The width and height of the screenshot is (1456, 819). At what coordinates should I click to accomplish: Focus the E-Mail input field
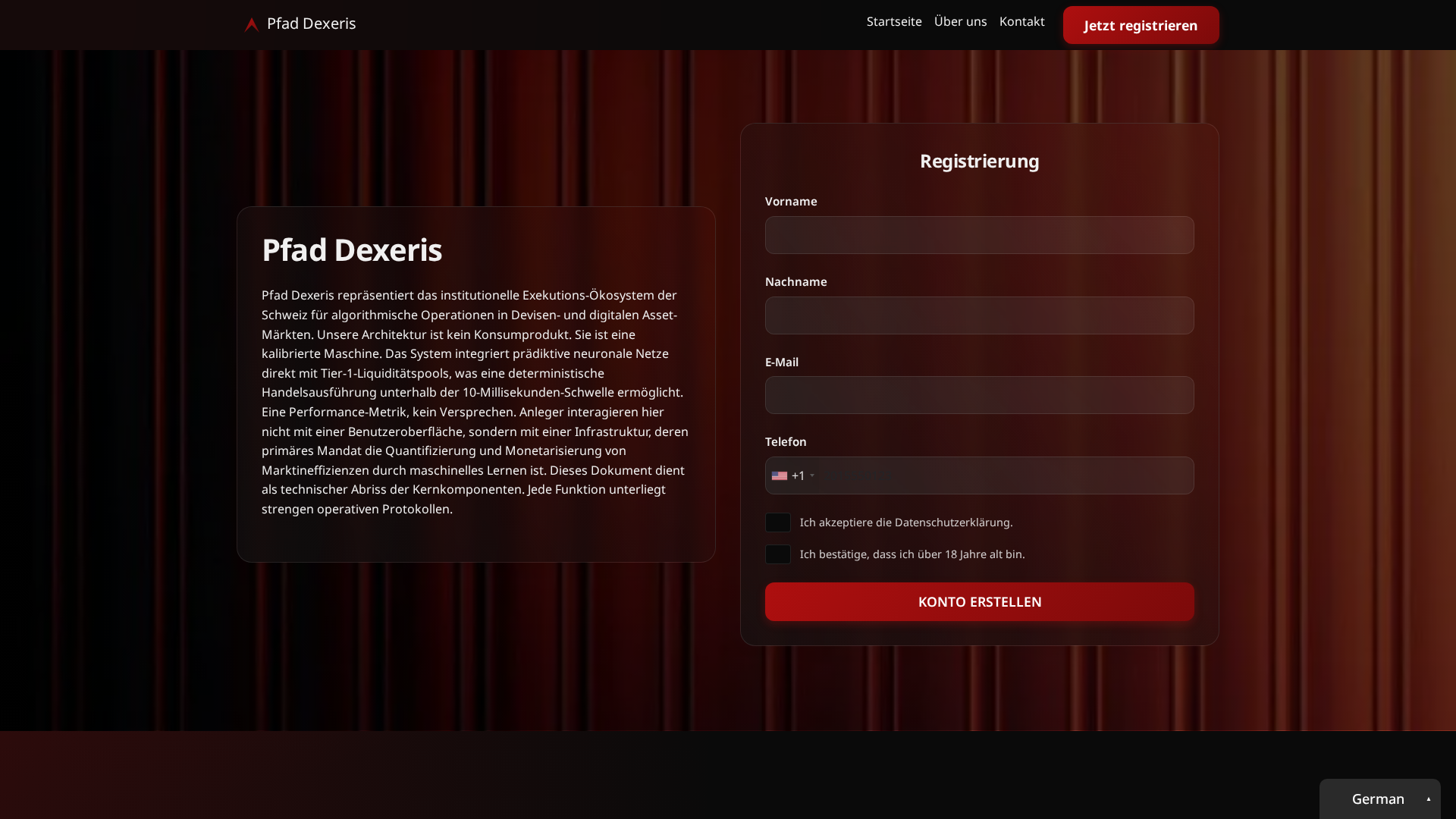tap(979, 395)
